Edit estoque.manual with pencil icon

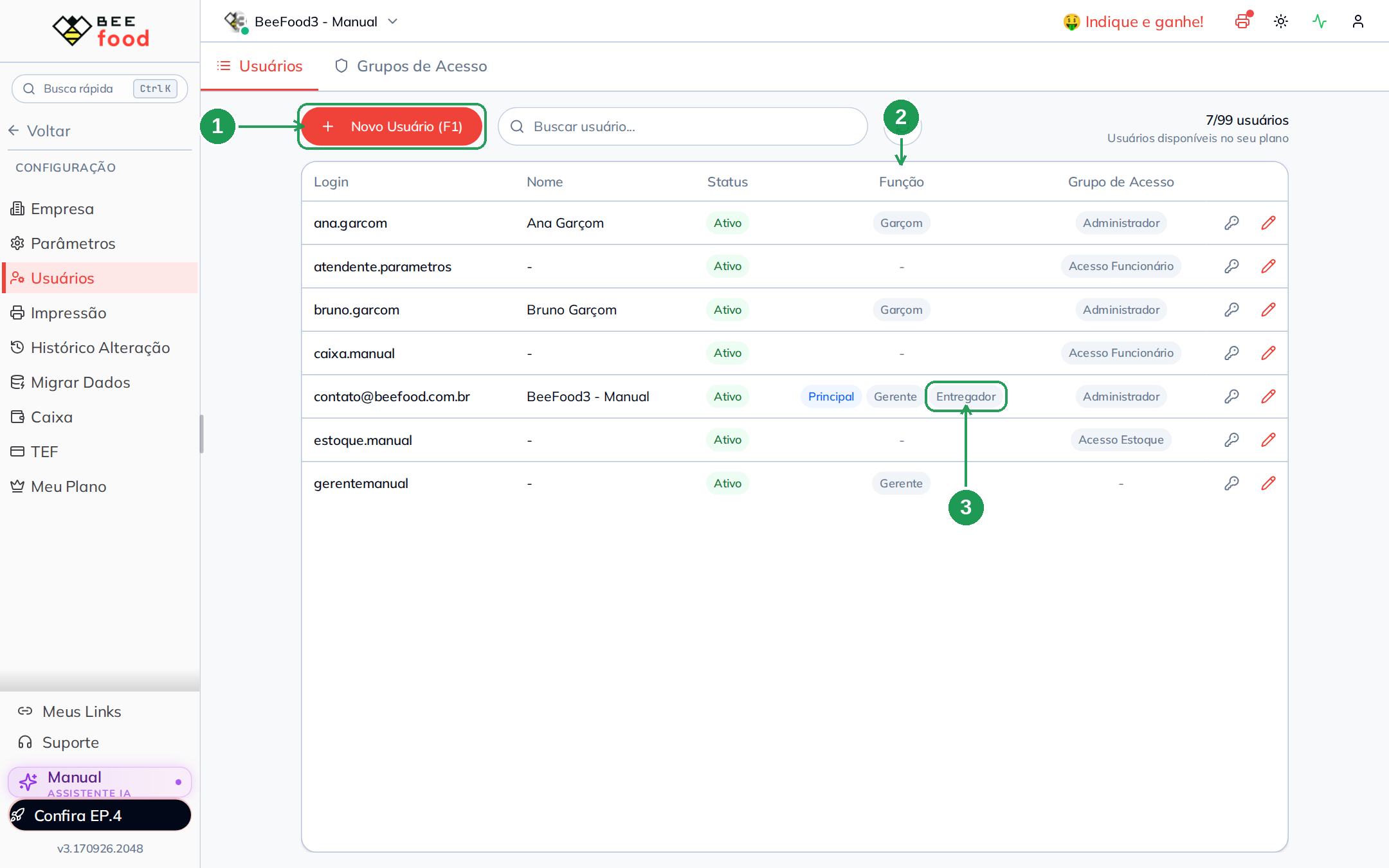click(x=1268, y=440)
